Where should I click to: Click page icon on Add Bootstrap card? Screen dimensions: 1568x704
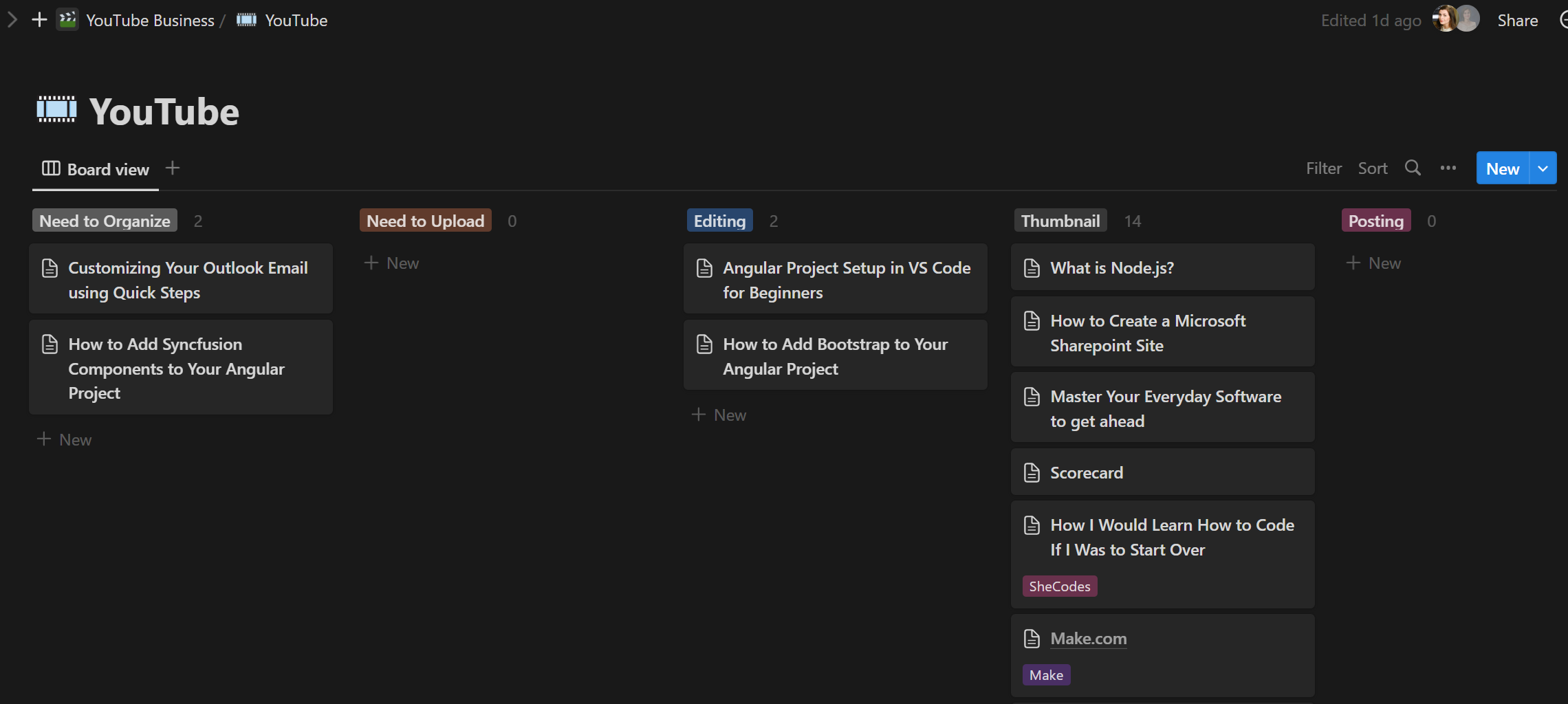pyautogui.click(x=704, y=344)
